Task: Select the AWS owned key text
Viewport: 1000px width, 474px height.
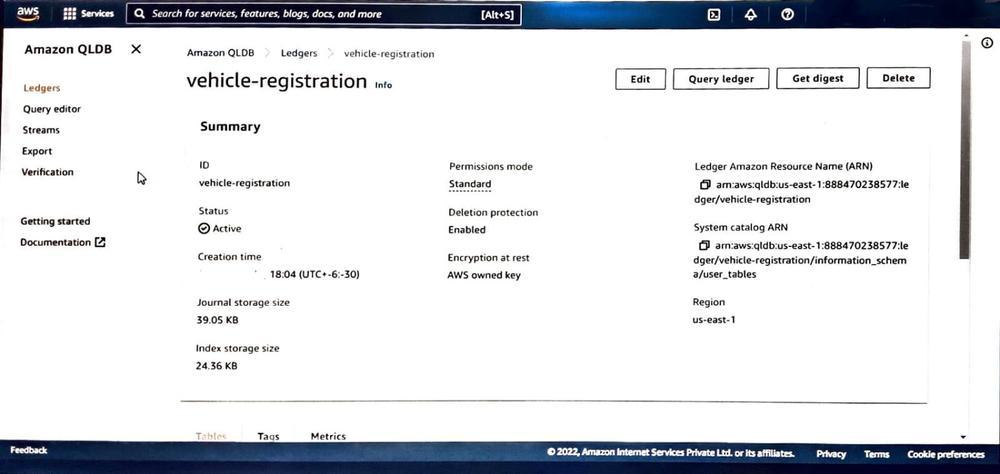Action: point(484,276)
